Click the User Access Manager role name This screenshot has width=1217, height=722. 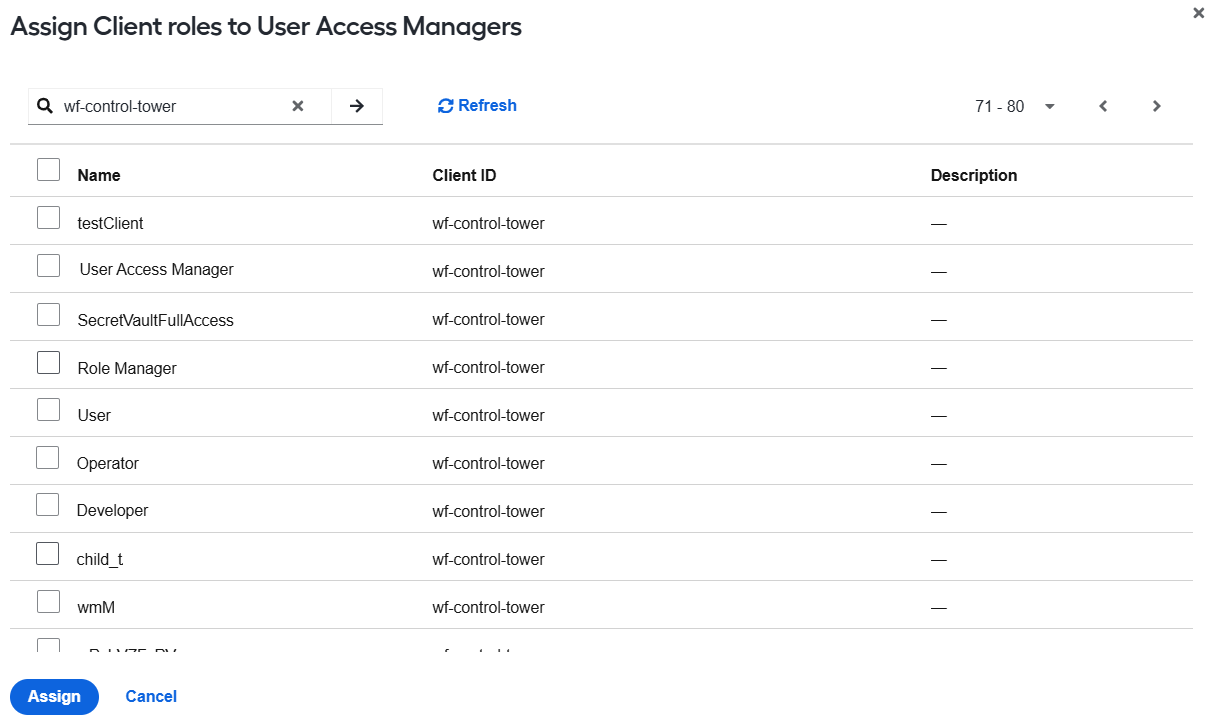[x=156, y=269]
